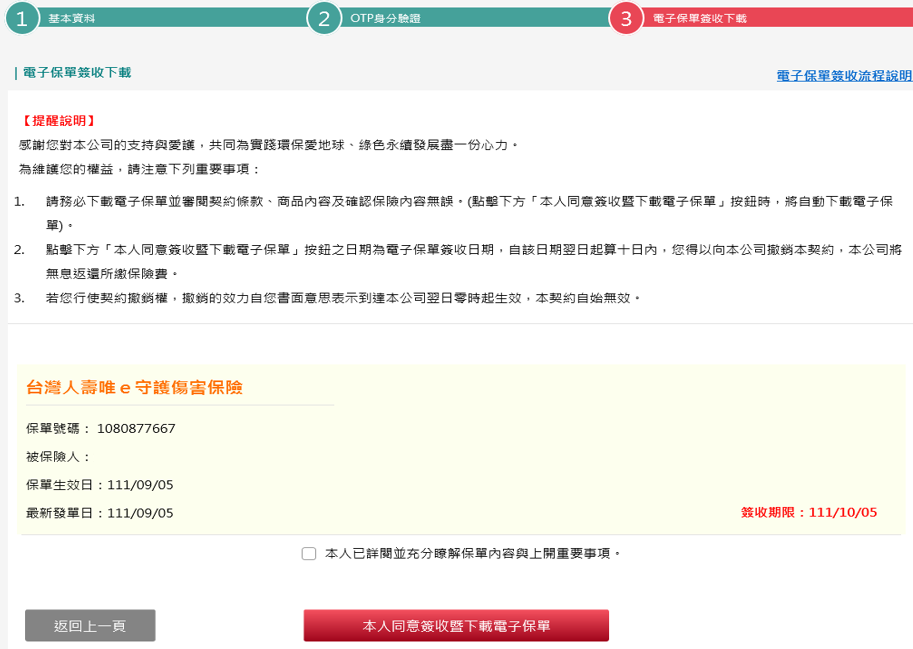Viewport: 913px width, 649px height.
Task: Click step 2 circle OTP身分驗證
Action: pos(324,18)
